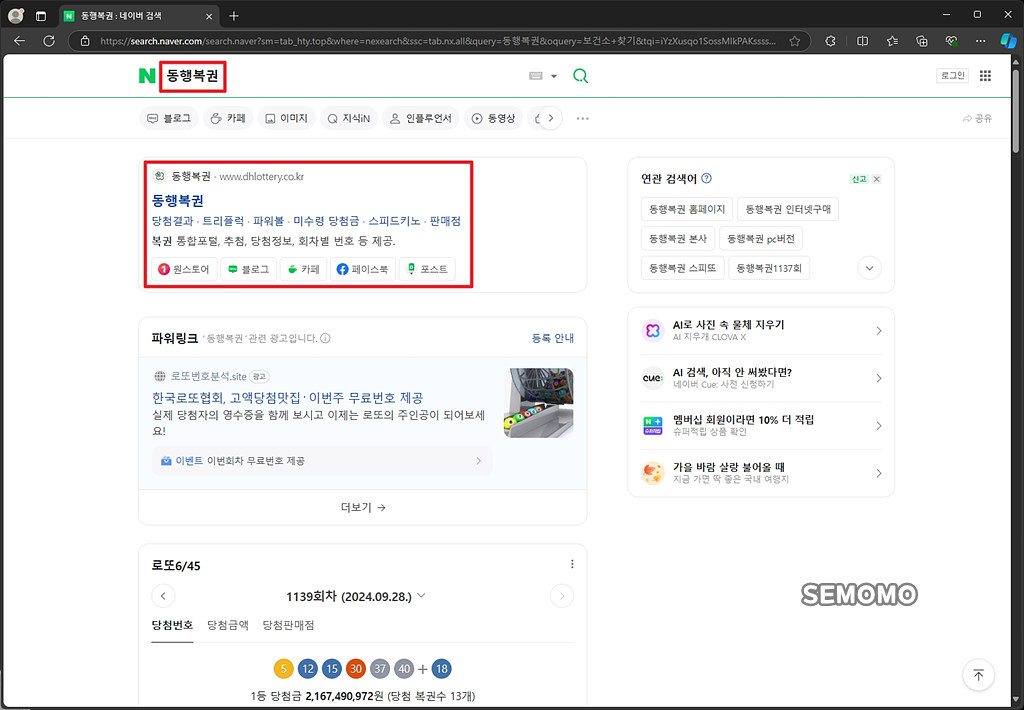Open browser essentials heart icon
The width and height of the screenshot is (1024, 710).
(952, 41)
